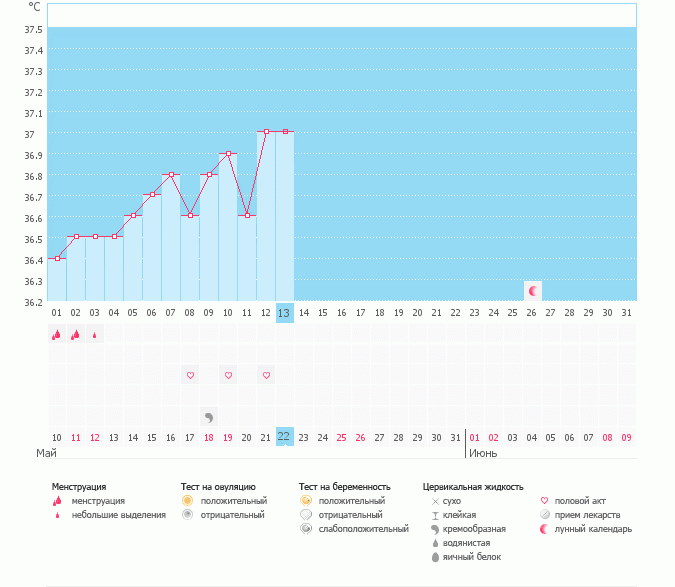Open the moon calendar icon on day 26

pyautogui.click(x=533, y=291)
